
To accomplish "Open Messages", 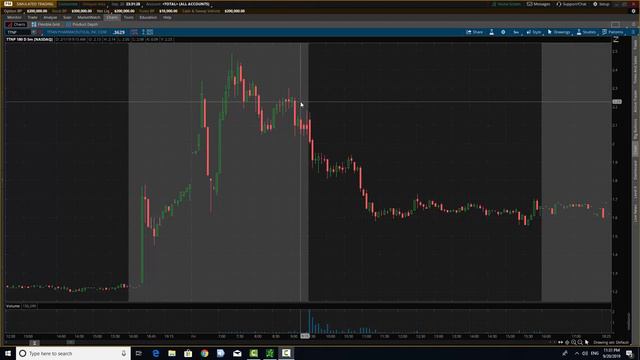I will pos(538,4).
